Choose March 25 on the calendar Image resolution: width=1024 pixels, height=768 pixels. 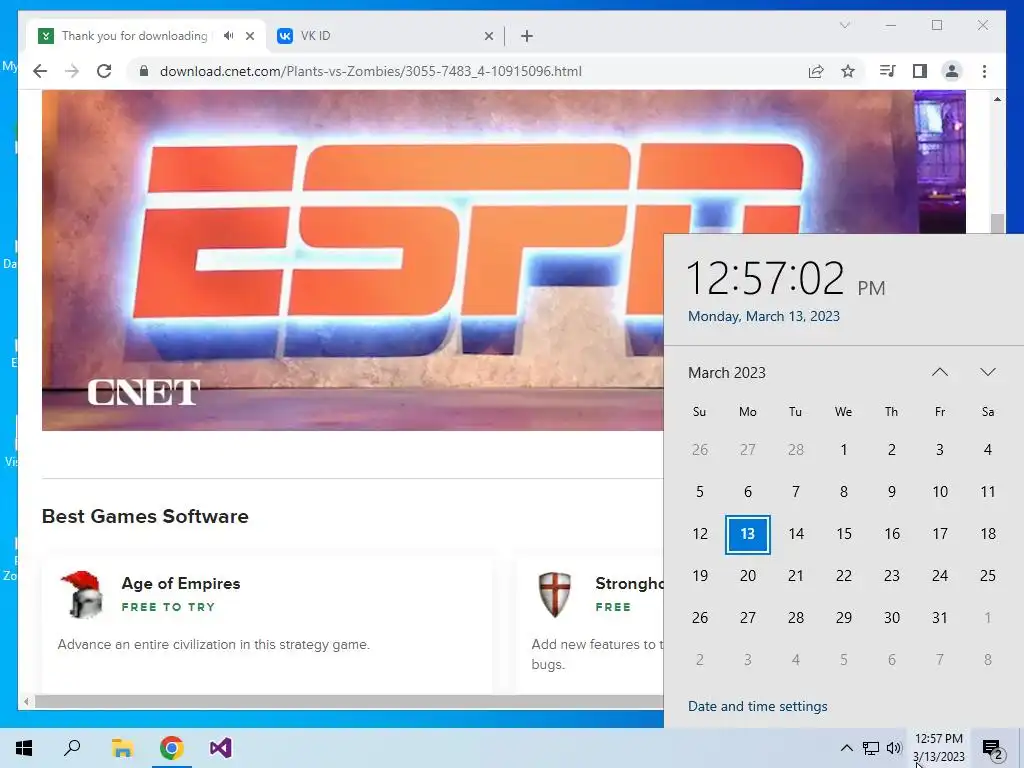(x=987, y=576)
